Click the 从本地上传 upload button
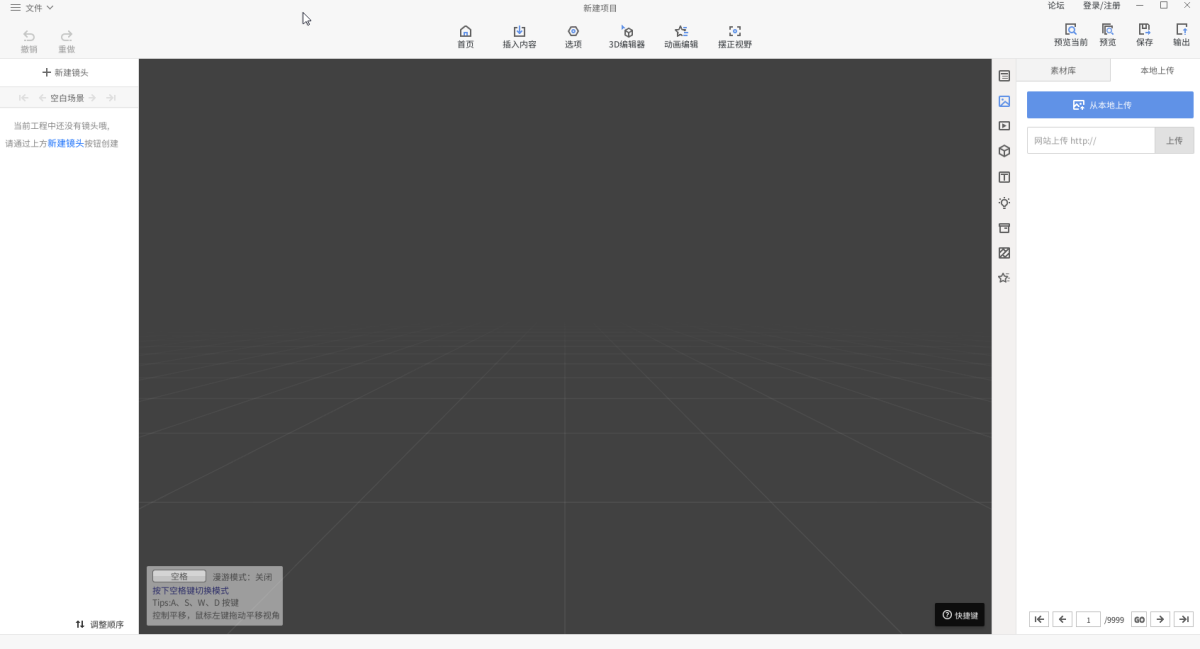This screenshot has width=1200, height=649. pyautogui.click(x=1110, y=104)
